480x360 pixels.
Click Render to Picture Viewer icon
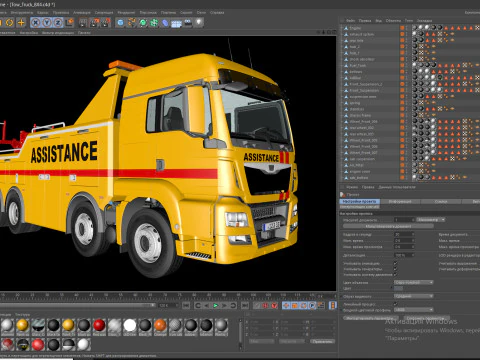95,22
